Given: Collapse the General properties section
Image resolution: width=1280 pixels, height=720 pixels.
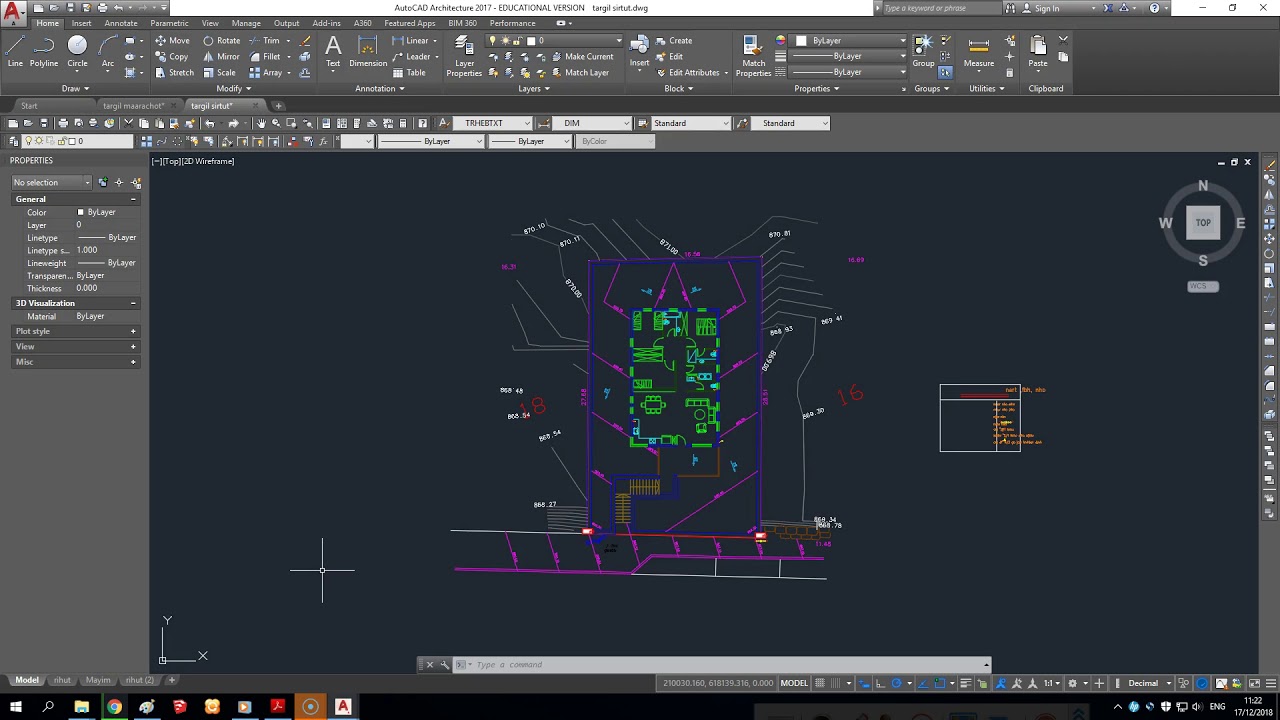Looking at the screenshot, I should [133, 199].
